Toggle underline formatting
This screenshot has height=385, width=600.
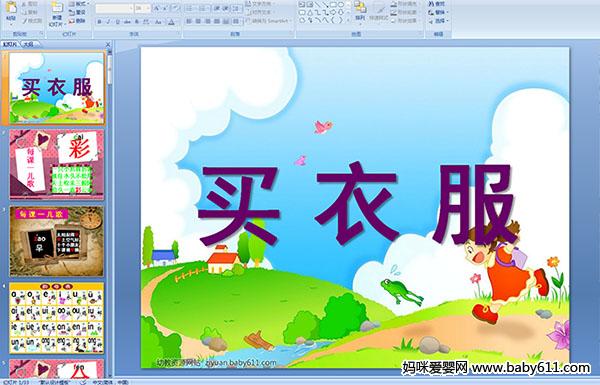(117, 22)
